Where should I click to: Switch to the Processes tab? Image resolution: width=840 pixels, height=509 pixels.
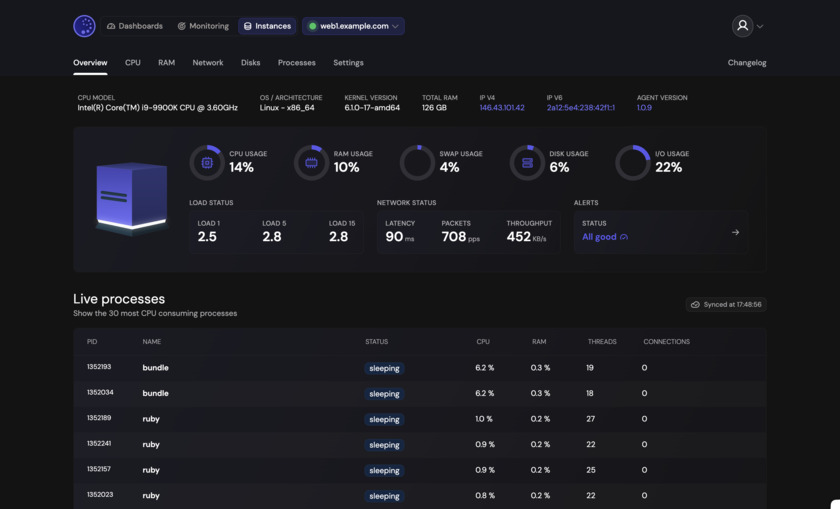pyautogui.click(x=296, y=63)
